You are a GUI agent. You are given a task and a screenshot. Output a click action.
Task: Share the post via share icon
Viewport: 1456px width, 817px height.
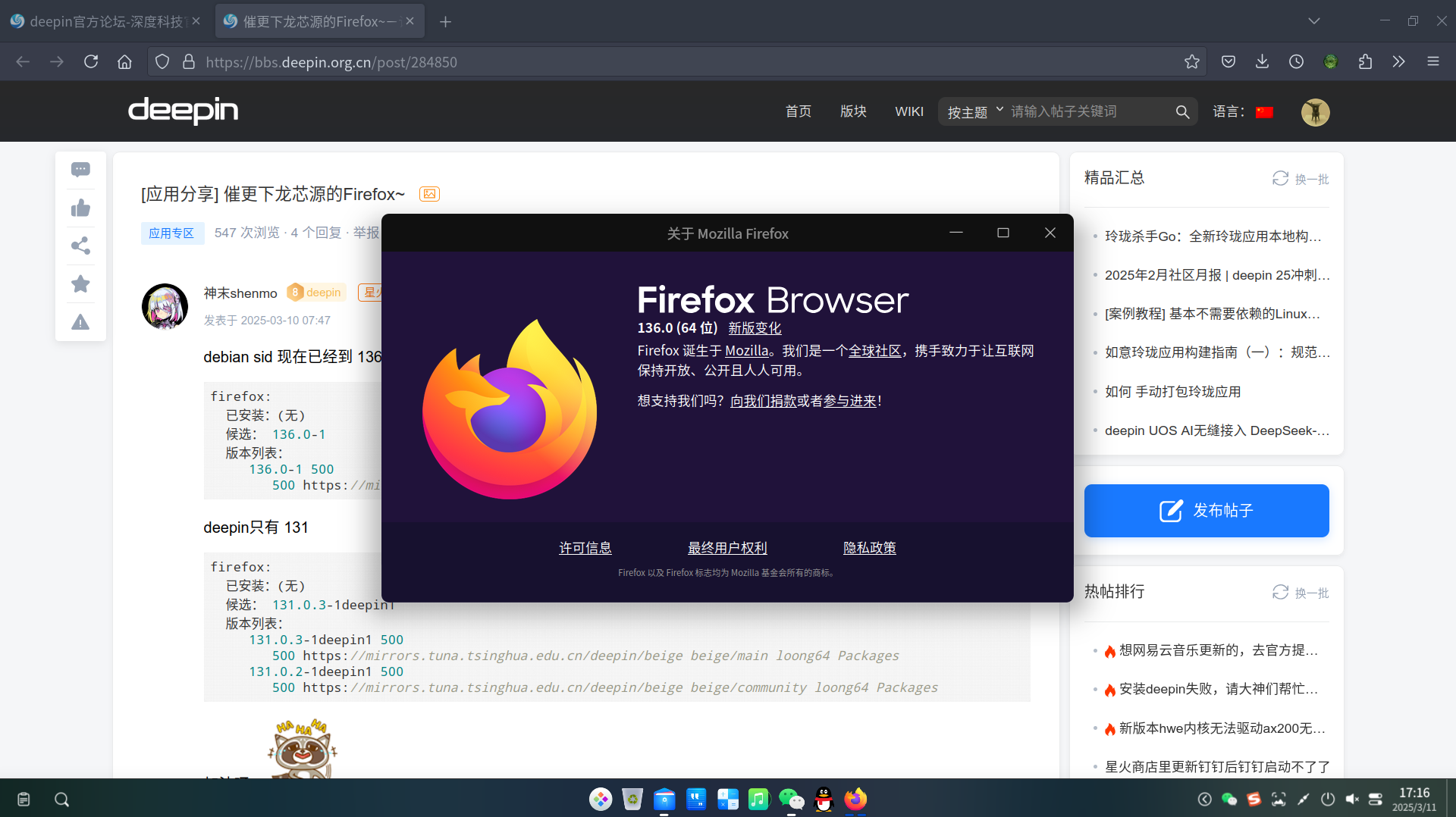(x=80, y=246)
